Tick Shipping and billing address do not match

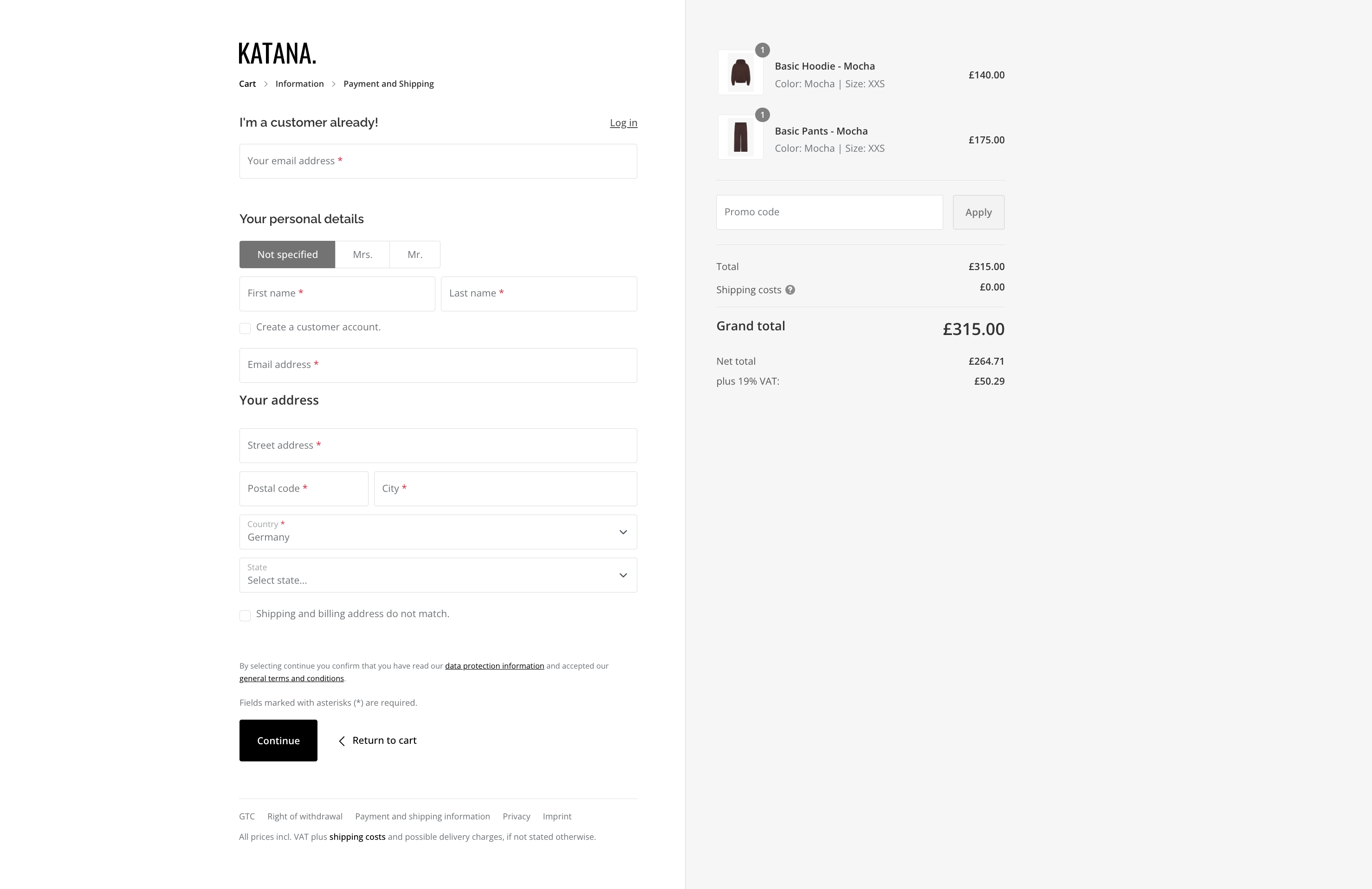[245, 615]
